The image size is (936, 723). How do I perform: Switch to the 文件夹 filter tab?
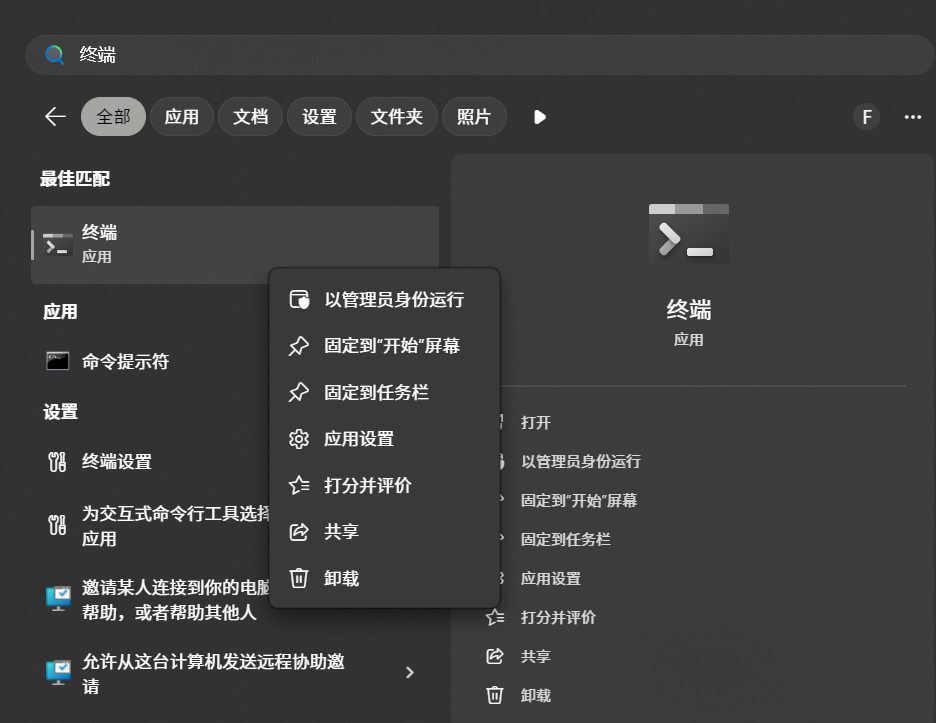pyautogui.click(x=396, y=116)
